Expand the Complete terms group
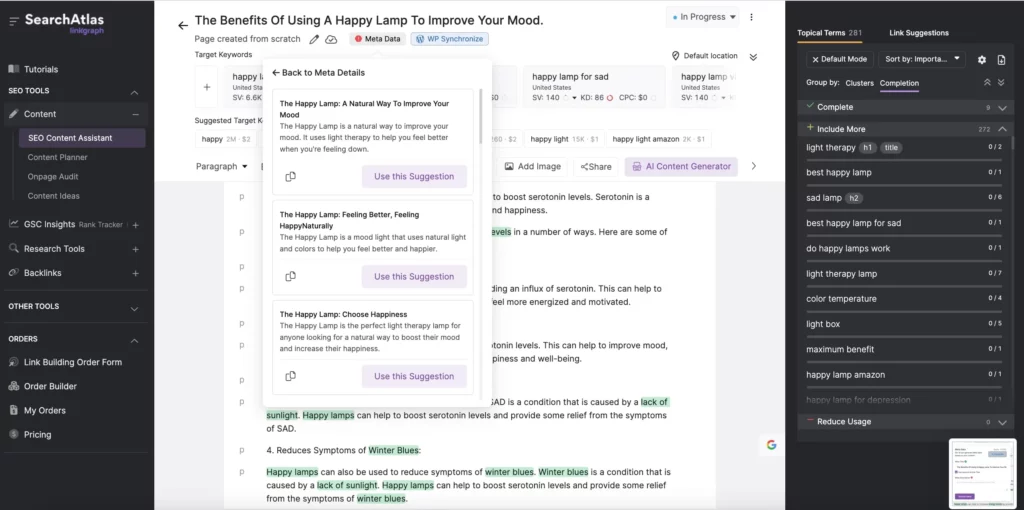Viewport: 1024px width, 510px height. pyautogui.click(x=1002, y=108)
